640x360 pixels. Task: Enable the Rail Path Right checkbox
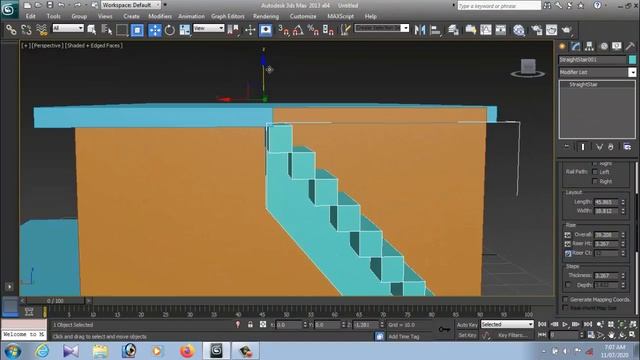[595, 181]
